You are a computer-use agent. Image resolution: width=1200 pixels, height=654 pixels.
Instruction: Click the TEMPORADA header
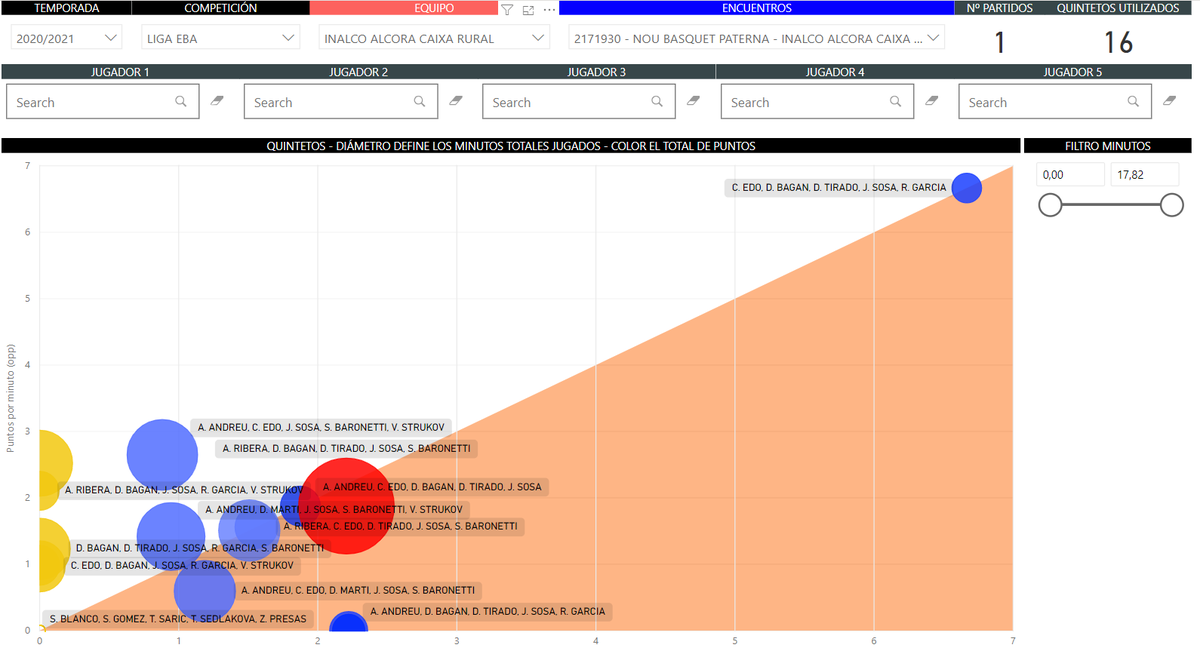[x=66, y=8]
